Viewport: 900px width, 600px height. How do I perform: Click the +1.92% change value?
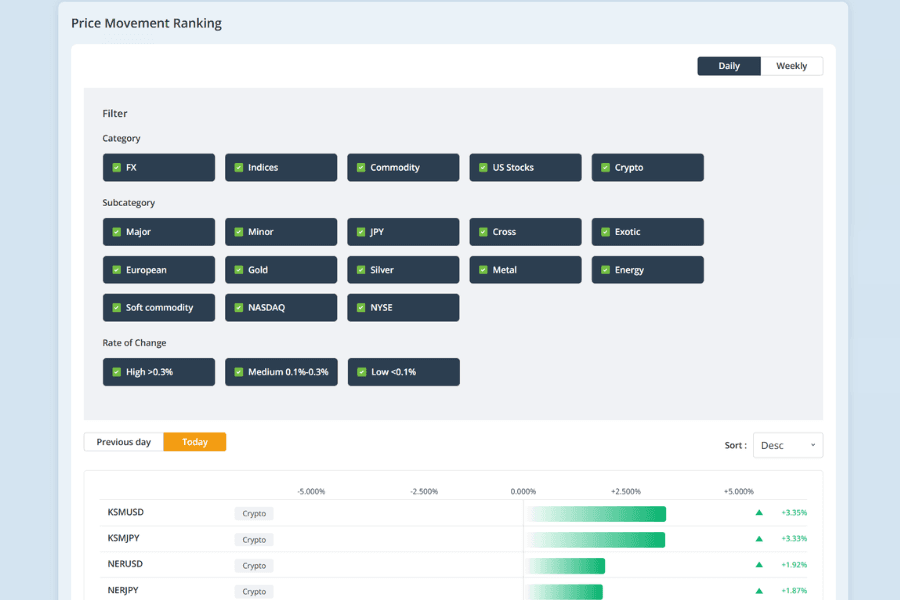(x=794, y=565)
